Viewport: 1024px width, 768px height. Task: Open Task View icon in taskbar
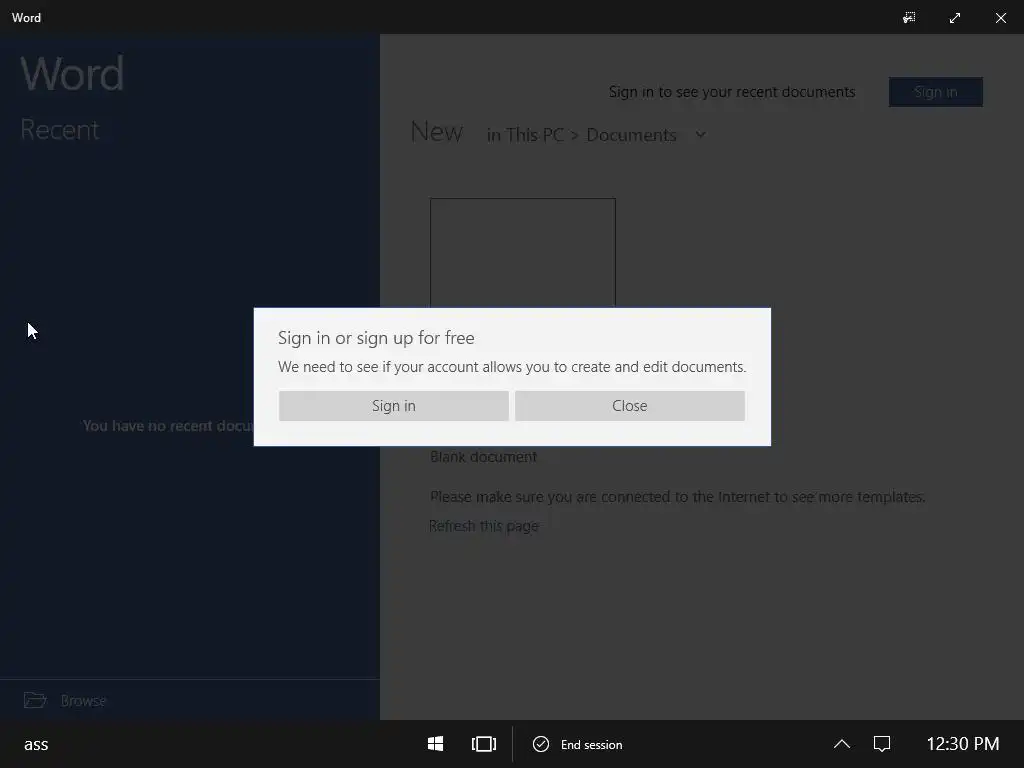[484, 744]
